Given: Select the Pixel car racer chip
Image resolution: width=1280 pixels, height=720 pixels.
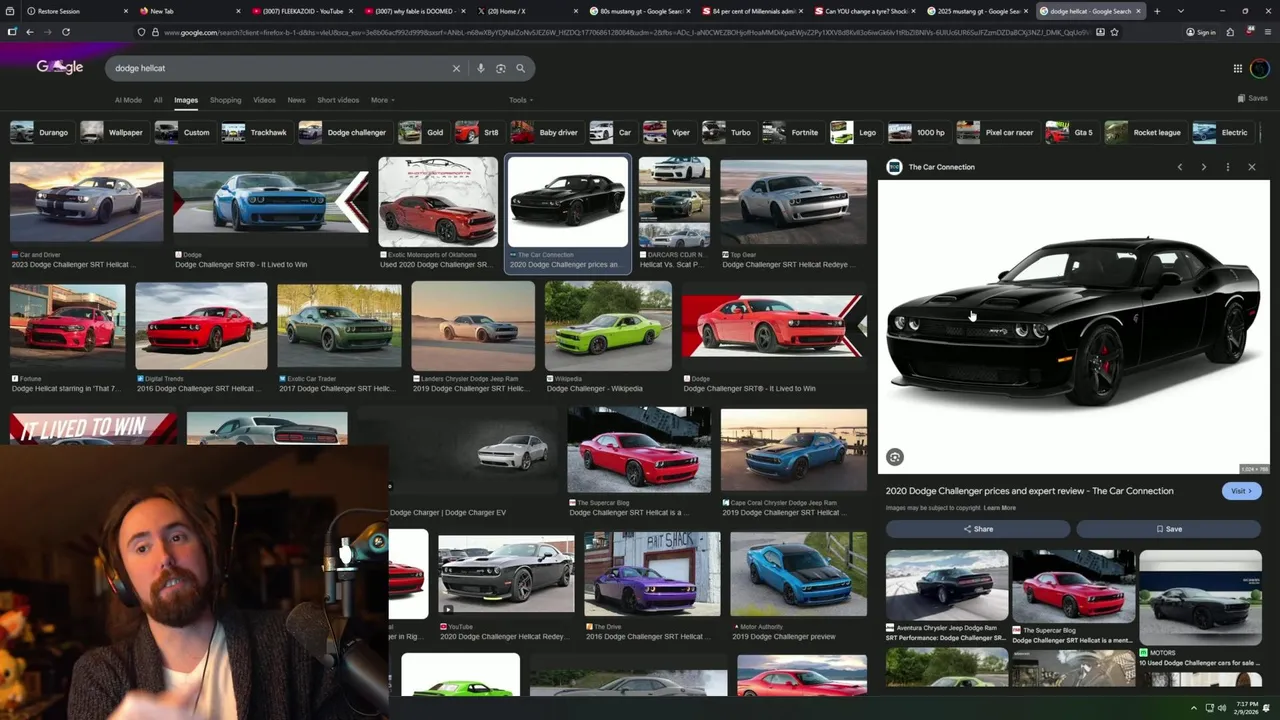Looking at the screenshot, I should (996, 132).
